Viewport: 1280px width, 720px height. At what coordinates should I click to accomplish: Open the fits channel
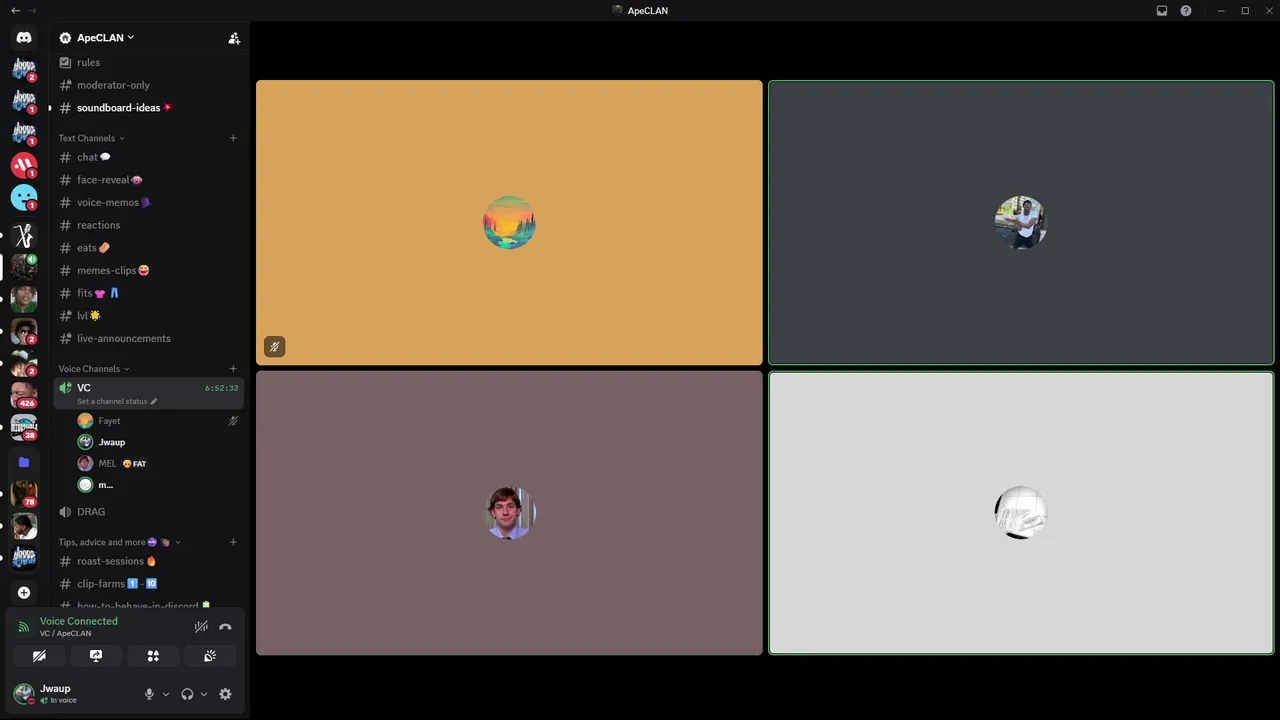(x=148, y=293)
